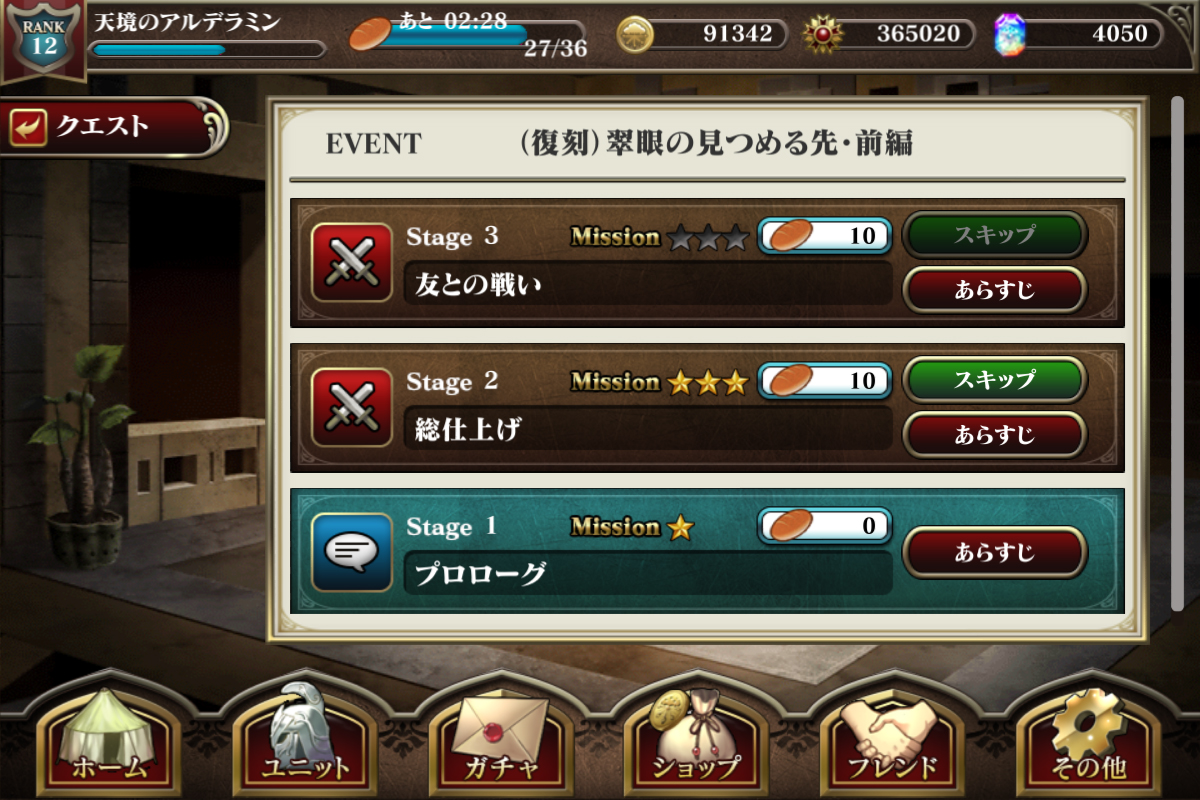
Task: Select the 総仕上げ stage title
Action: click(x=468, y=431)
